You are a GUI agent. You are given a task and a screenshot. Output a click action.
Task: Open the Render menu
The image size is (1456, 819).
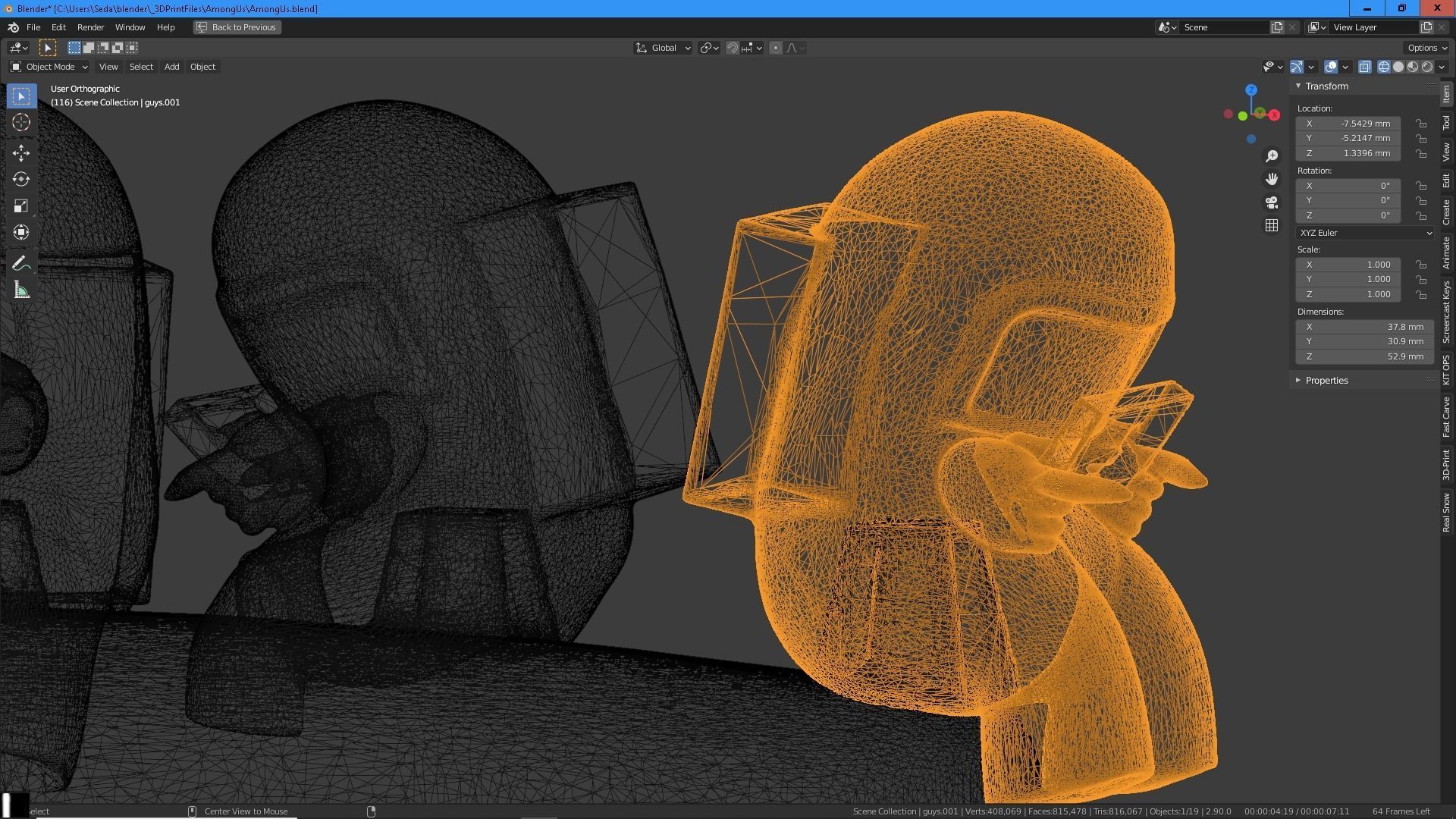[x=90, y=27]
